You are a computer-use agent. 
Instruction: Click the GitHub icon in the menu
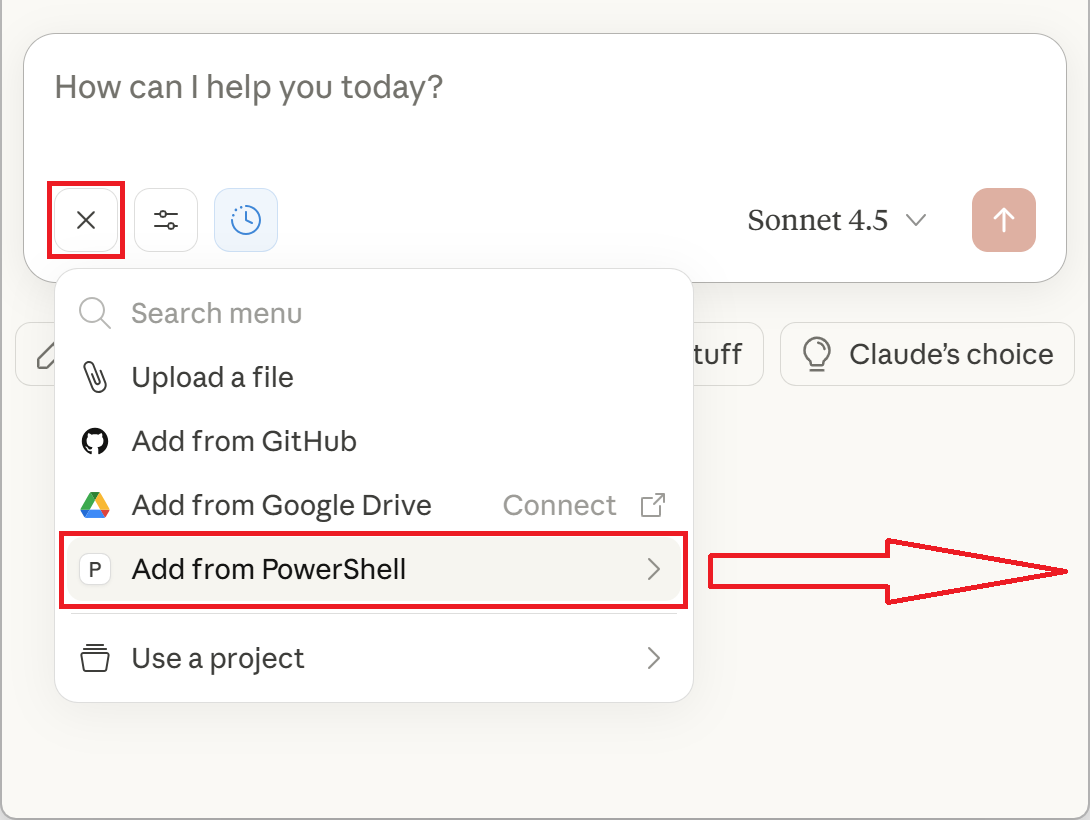click(95, 441)
